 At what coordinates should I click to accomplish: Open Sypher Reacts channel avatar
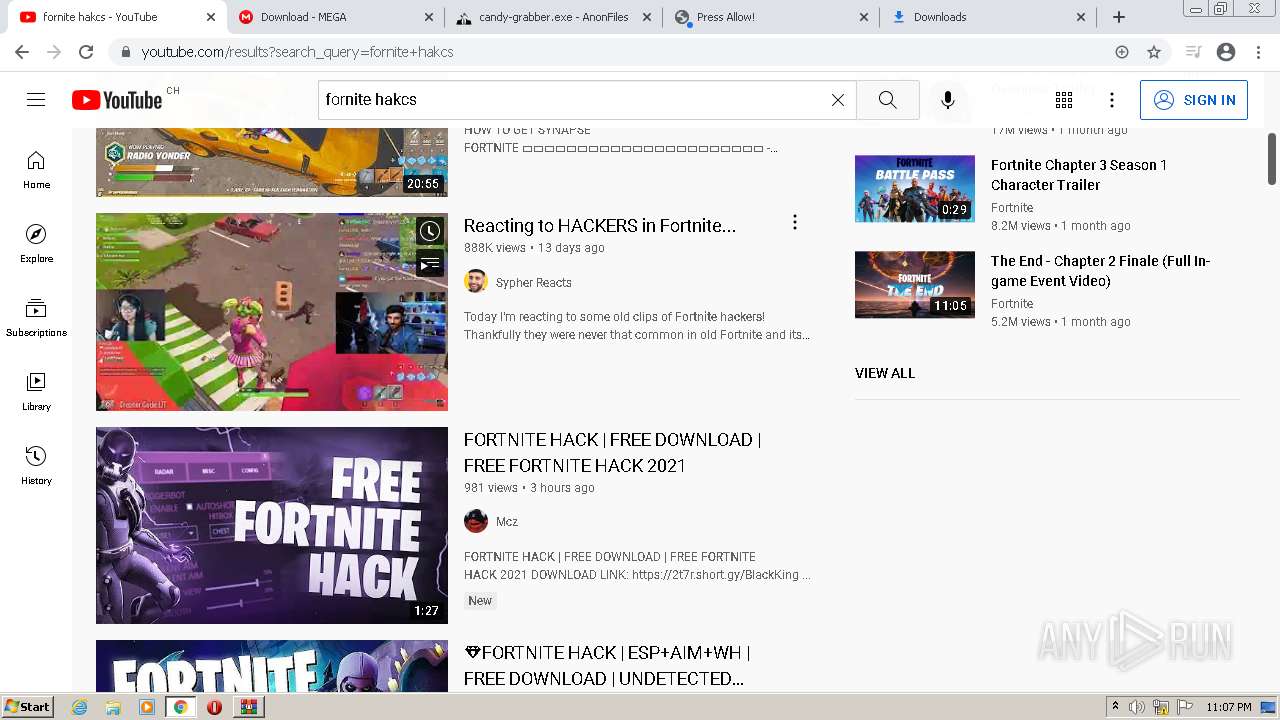click(476, 282)
